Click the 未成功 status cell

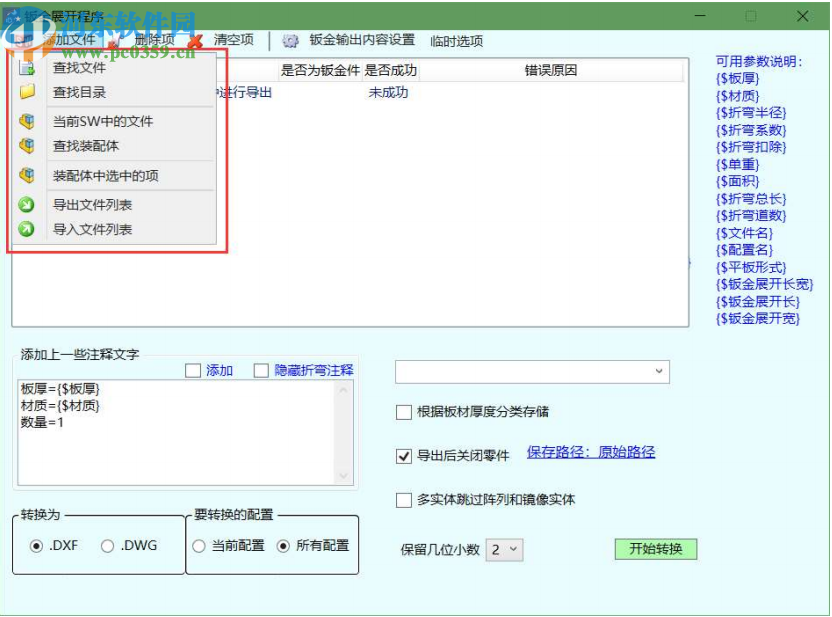click(x=388, y=93)
